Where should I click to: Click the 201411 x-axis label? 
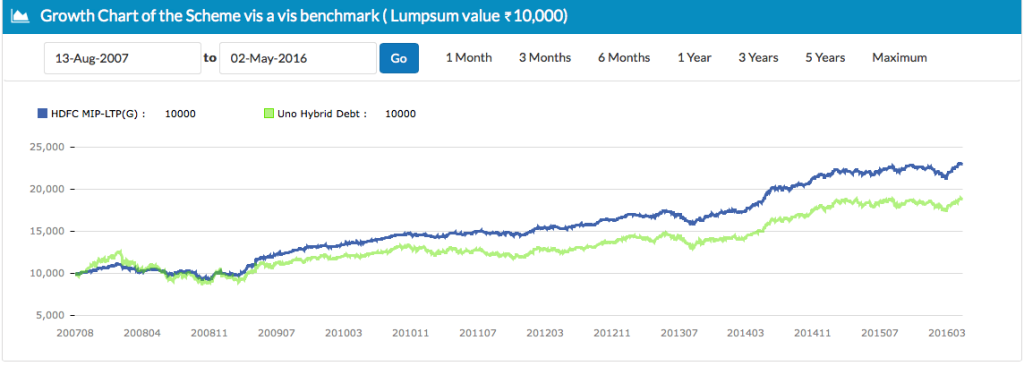813,333
